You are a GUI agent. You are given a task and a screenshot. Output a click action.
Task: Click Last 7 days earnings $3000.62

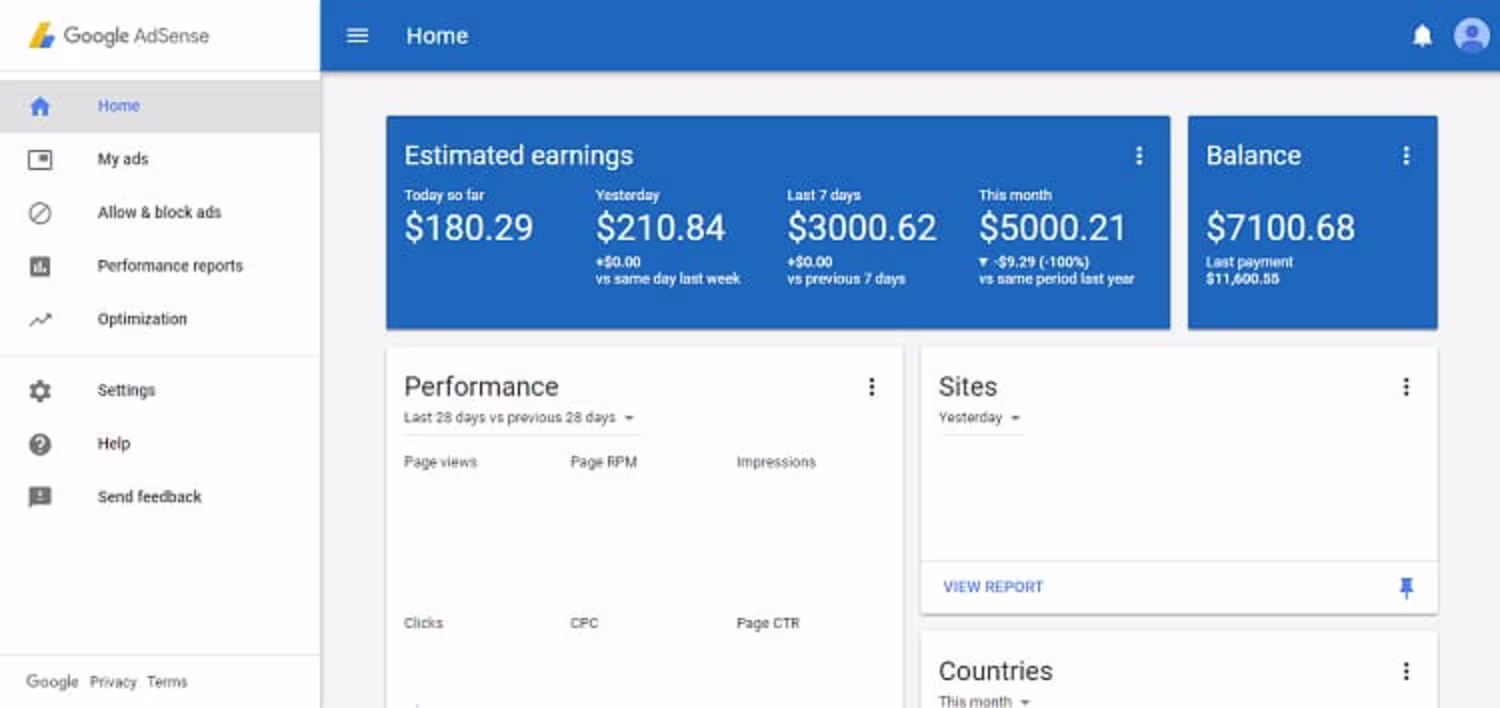click(x=862, y=228)
